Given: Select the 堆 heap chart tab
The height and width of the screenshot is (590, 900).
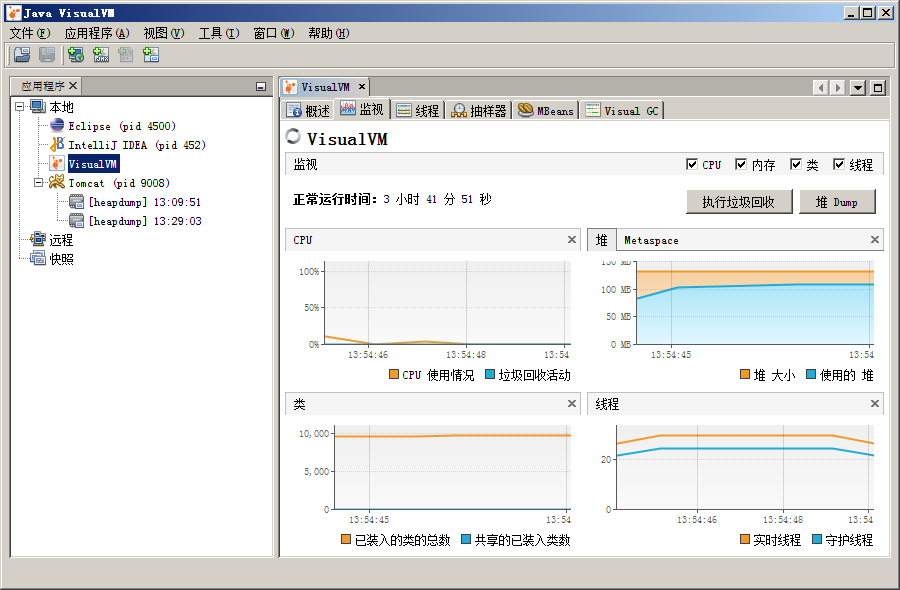Looking at the screenshot, I should tap(602, 240).
